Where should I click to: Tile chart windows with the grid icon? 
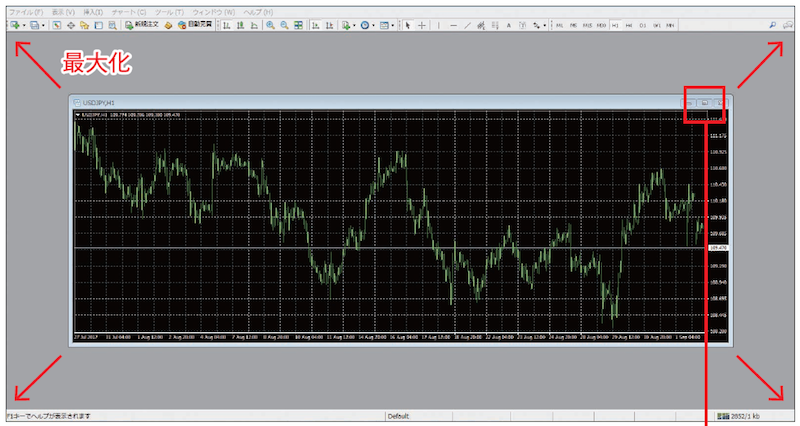[x=298, y=25]
